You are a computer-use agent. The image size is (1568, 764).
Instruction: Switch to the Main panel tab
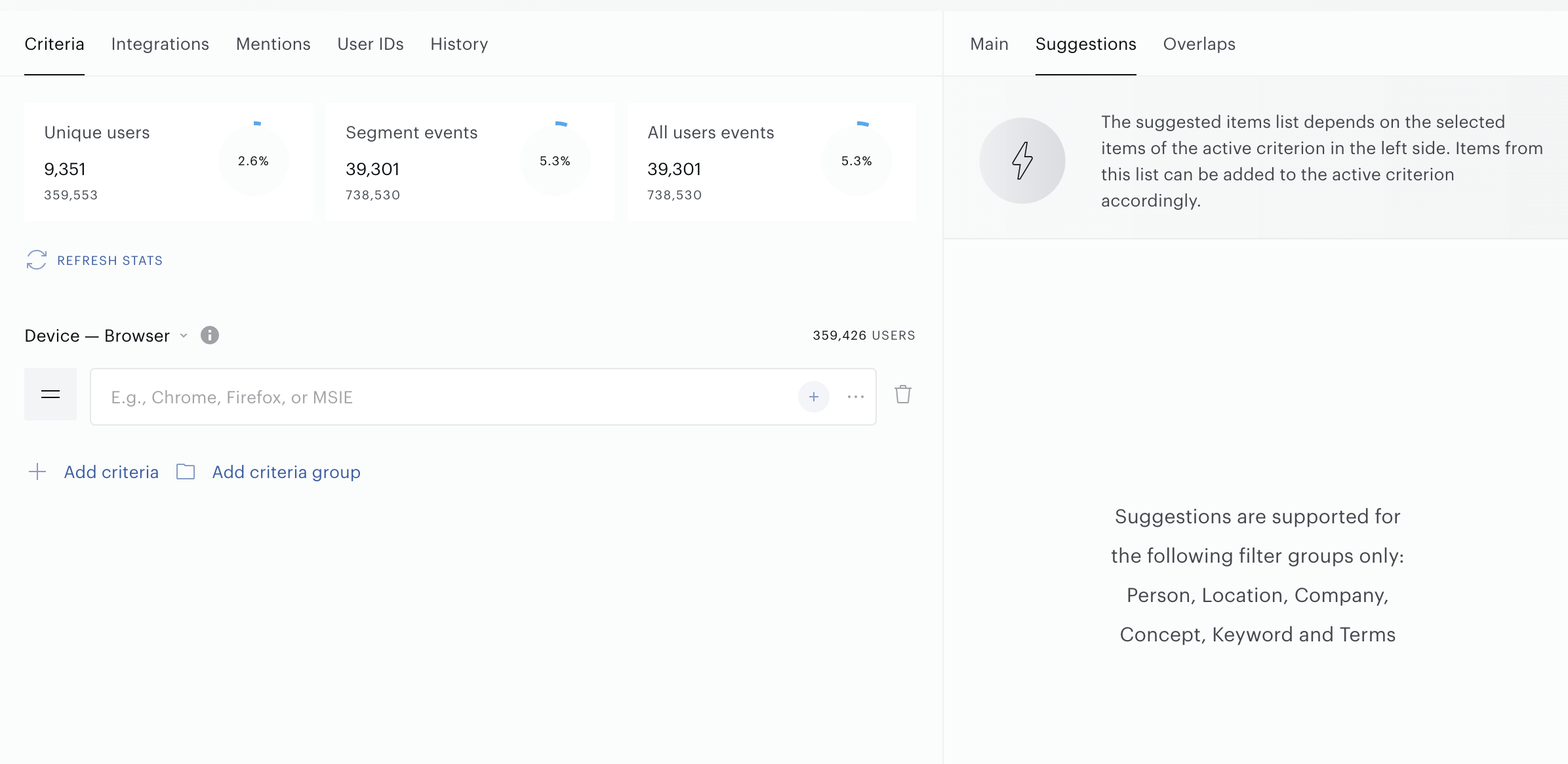click(989, 44)
